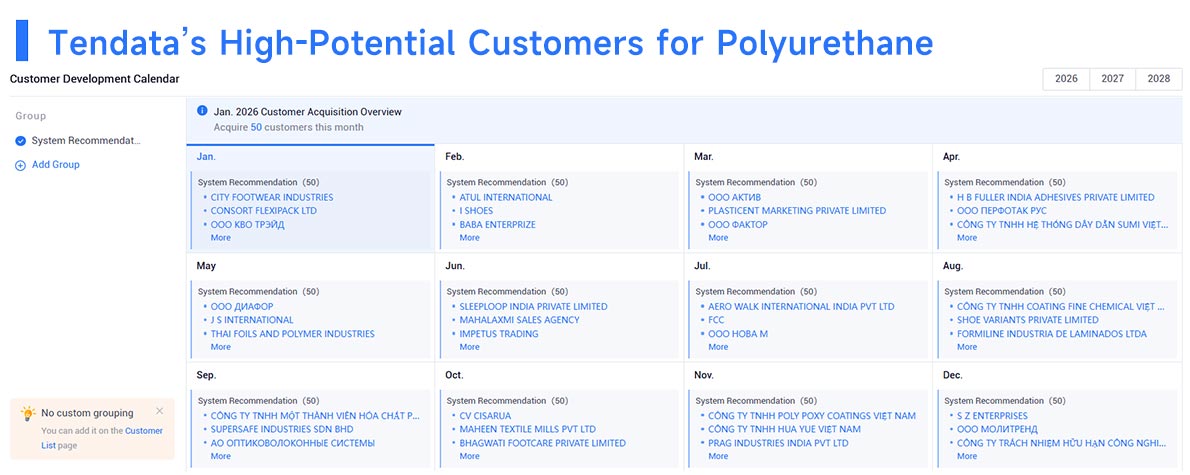
Task: Expand More under January recommendations
Action: click(x=221, y=238)
